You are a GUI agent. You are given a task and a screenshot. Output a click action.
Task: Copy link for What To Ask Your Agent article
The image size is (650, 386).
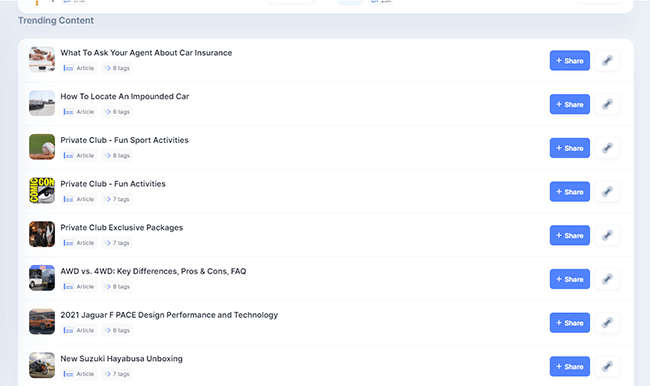pos(607,61)
